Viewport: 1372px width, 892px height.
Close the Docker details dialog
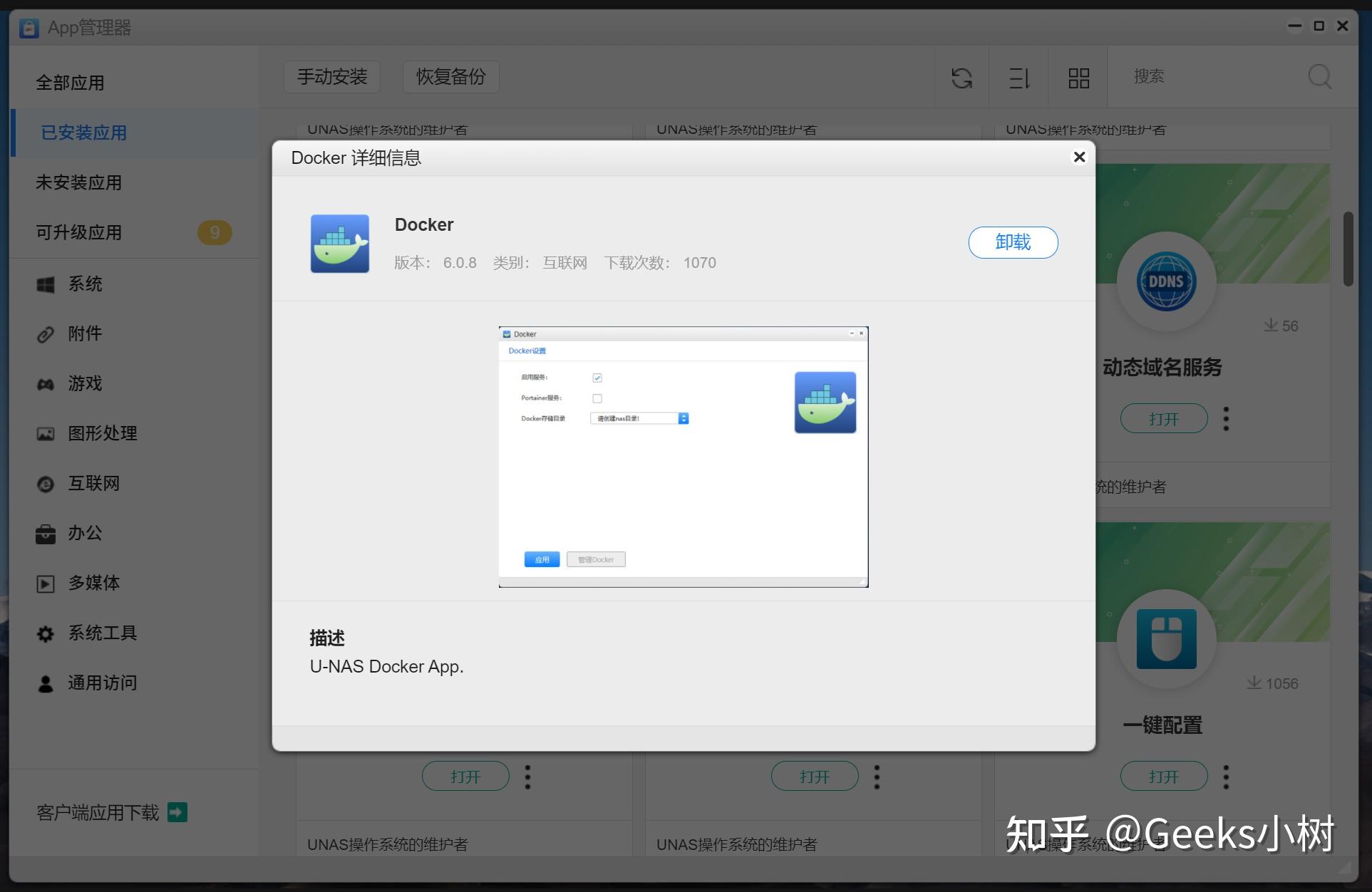(x=1079, y=157)
